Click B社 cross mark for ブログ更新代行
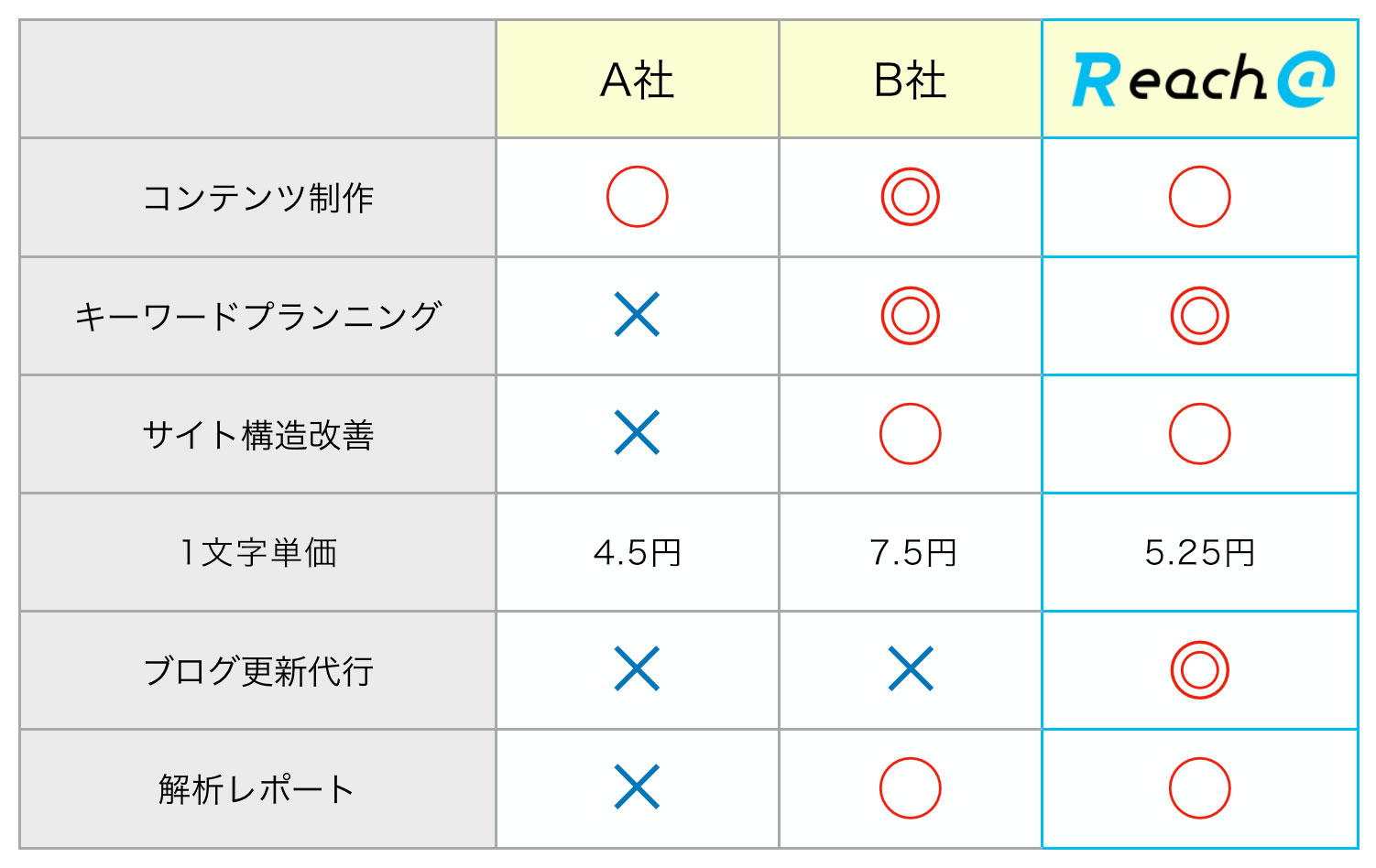Viewport: 1376px width, 868px height. (x=910, y=669)
